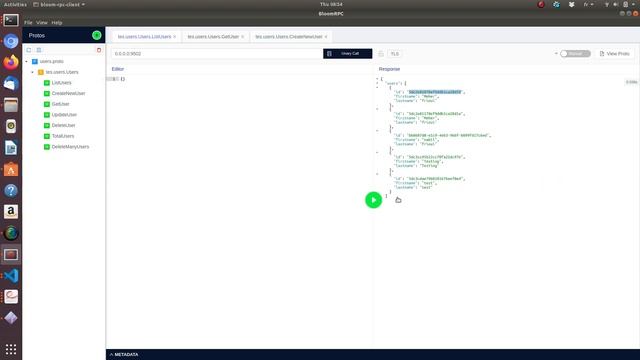Run the request with green play button
Screen dimensions: 640x360
[x=373, y=200]
